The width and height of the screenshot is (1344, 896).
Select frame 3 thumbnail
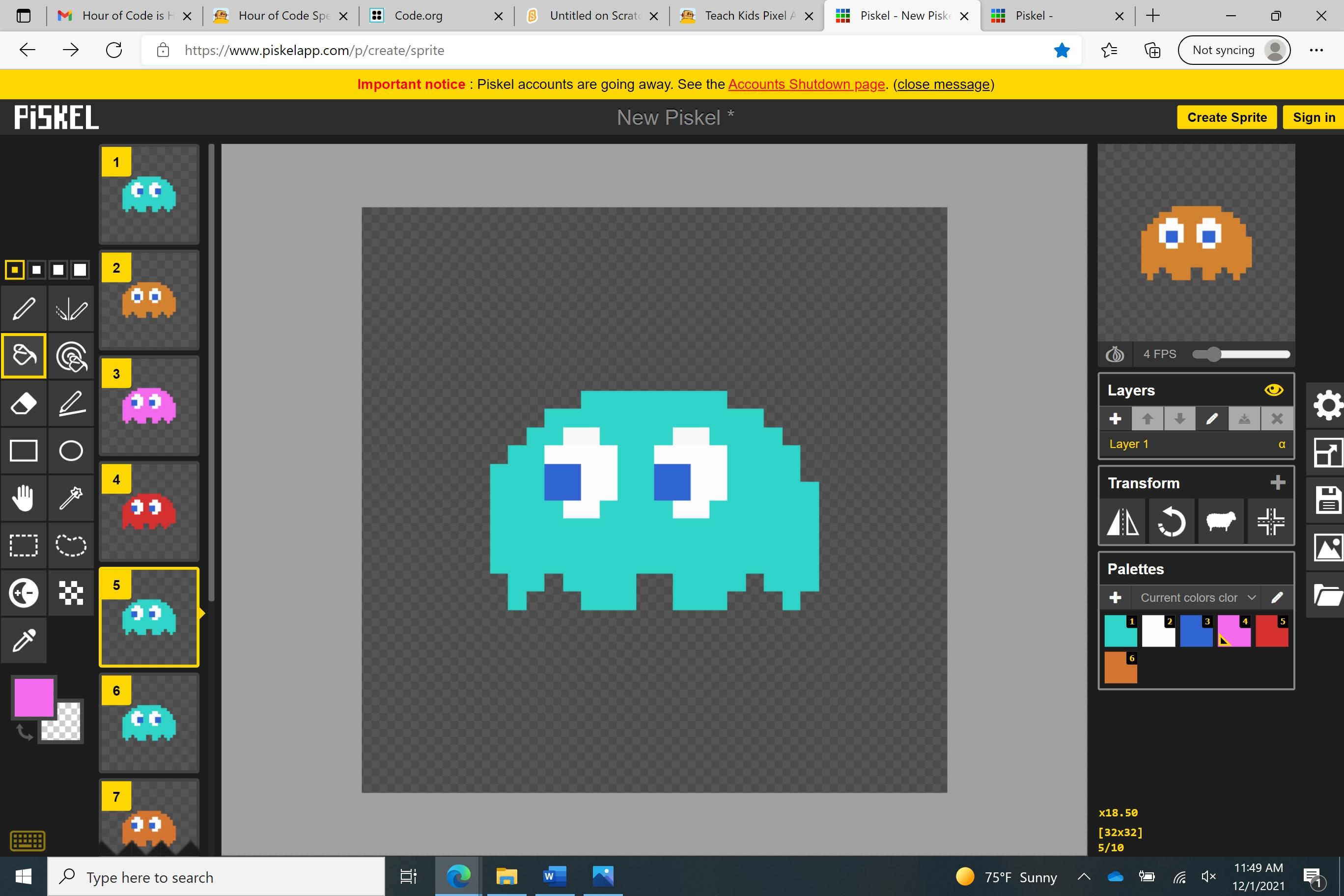pos(148,407)
